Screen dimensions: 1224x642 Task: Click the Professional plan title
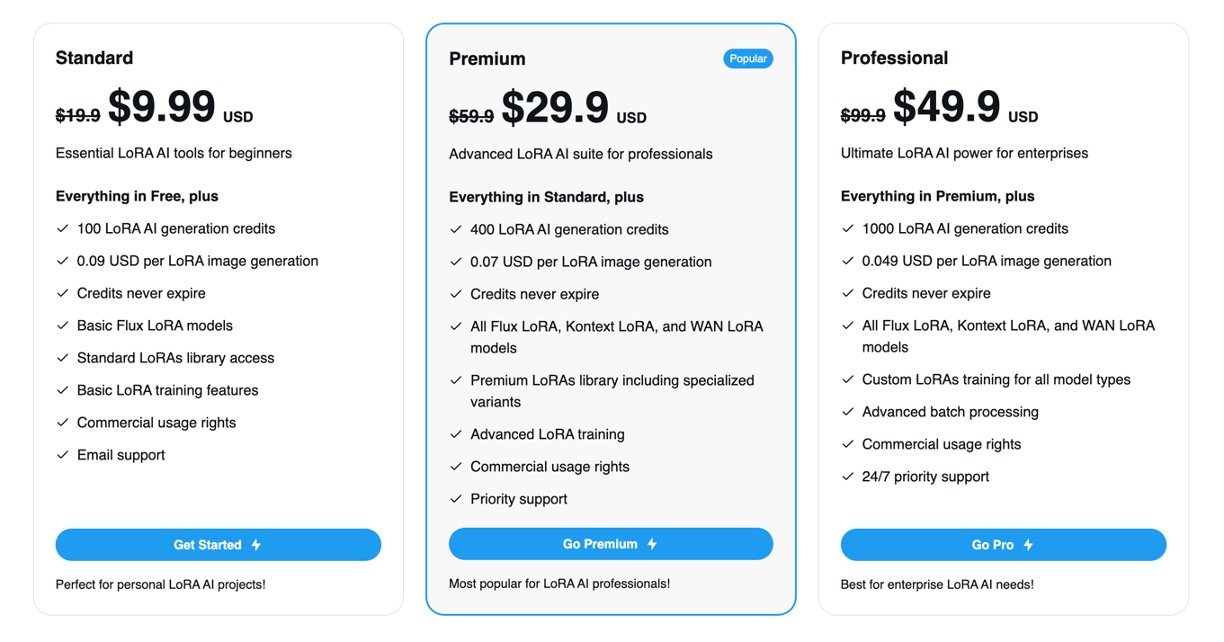[894, 58]
